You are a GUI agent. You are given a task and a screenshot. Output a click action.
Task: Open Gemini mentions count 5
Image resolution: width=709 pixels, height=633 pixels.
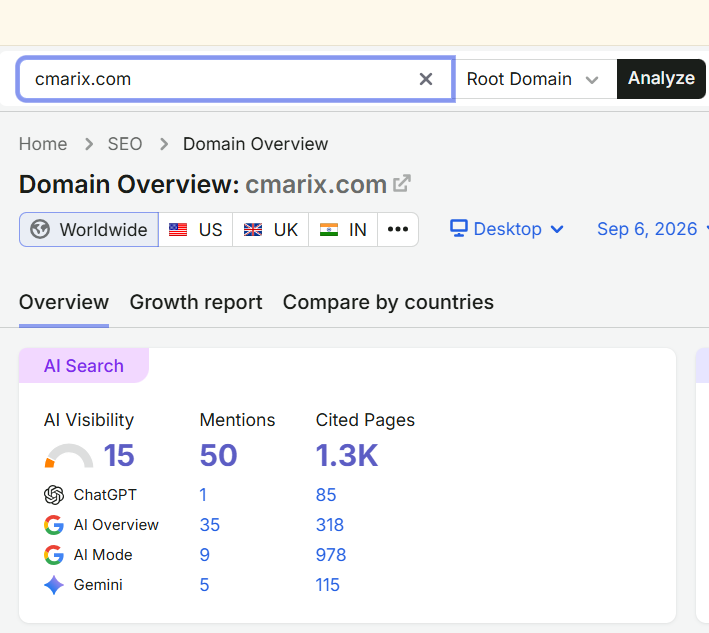click(204, 585)
